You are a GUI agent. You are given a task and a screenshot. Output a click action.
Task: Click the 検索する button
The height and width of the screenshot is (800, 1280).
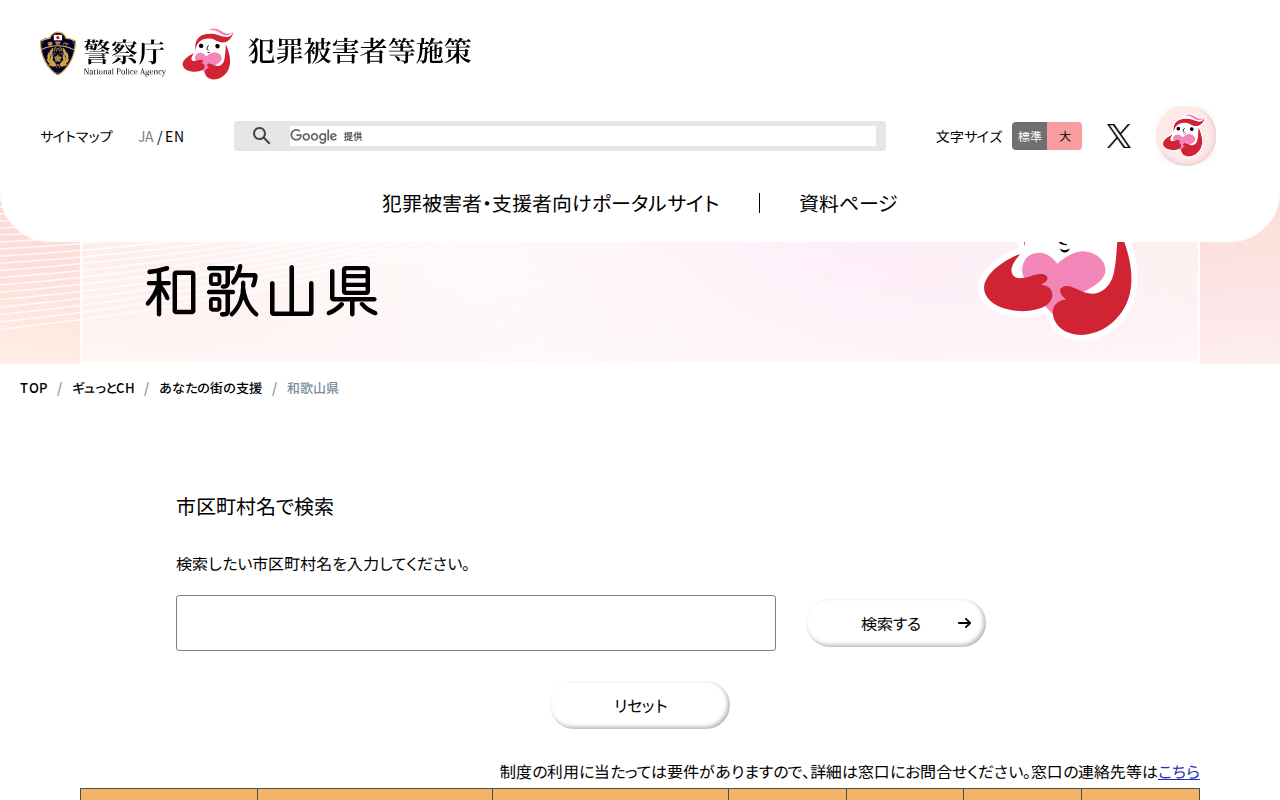(896, 623)
